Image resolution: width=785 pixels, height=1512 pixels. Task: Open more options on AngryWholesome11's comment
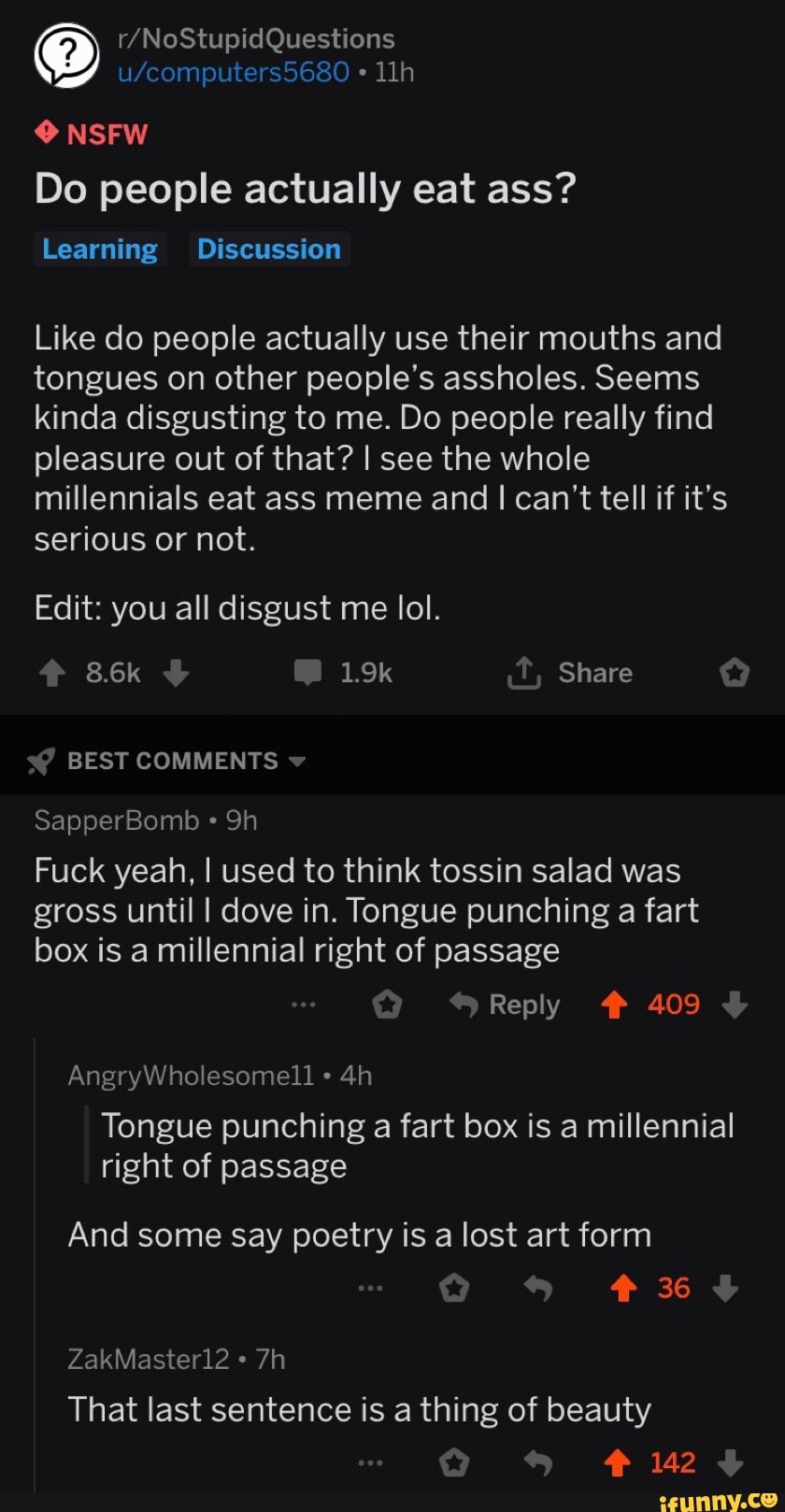371,1289
